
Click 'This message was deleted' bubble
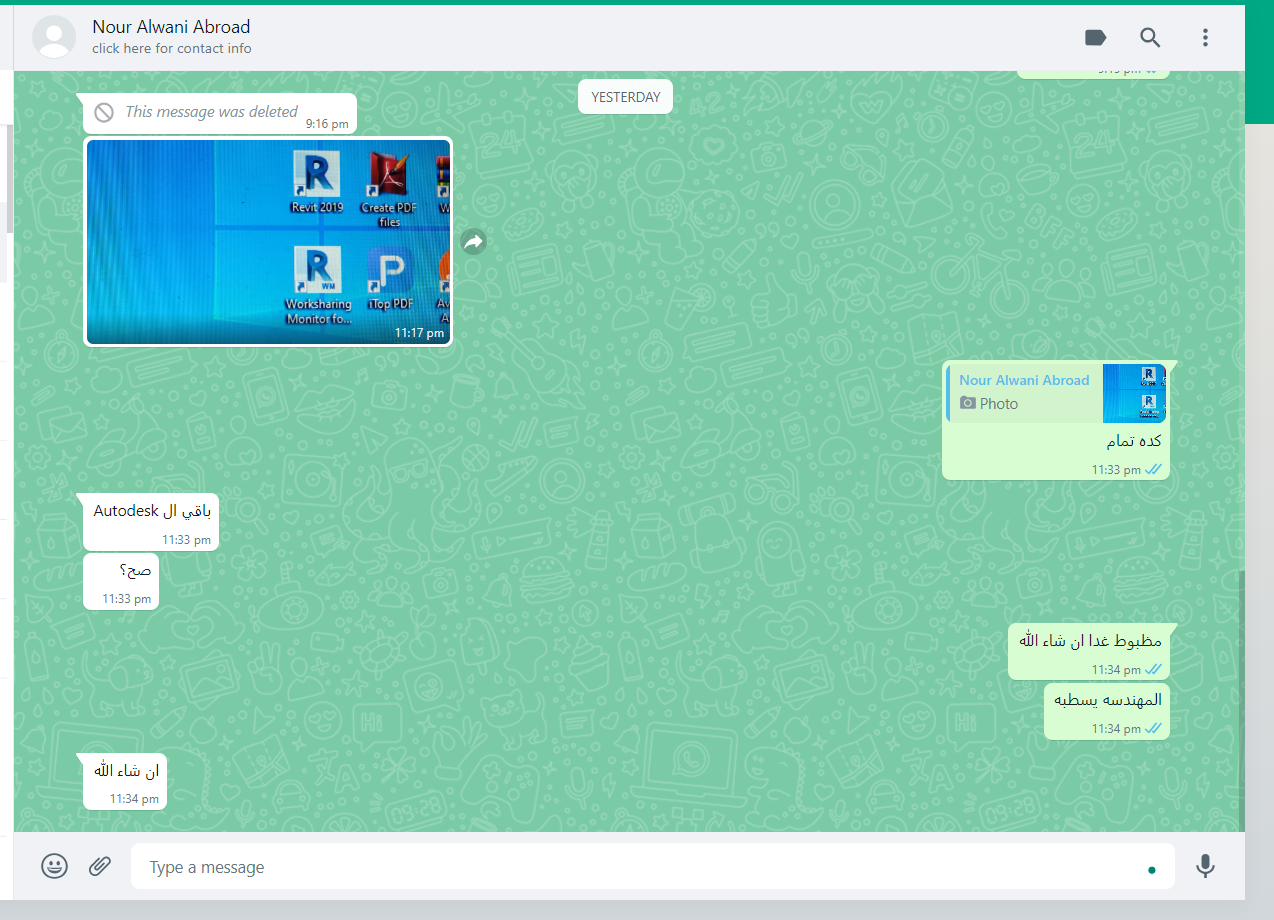coord(220,113)
